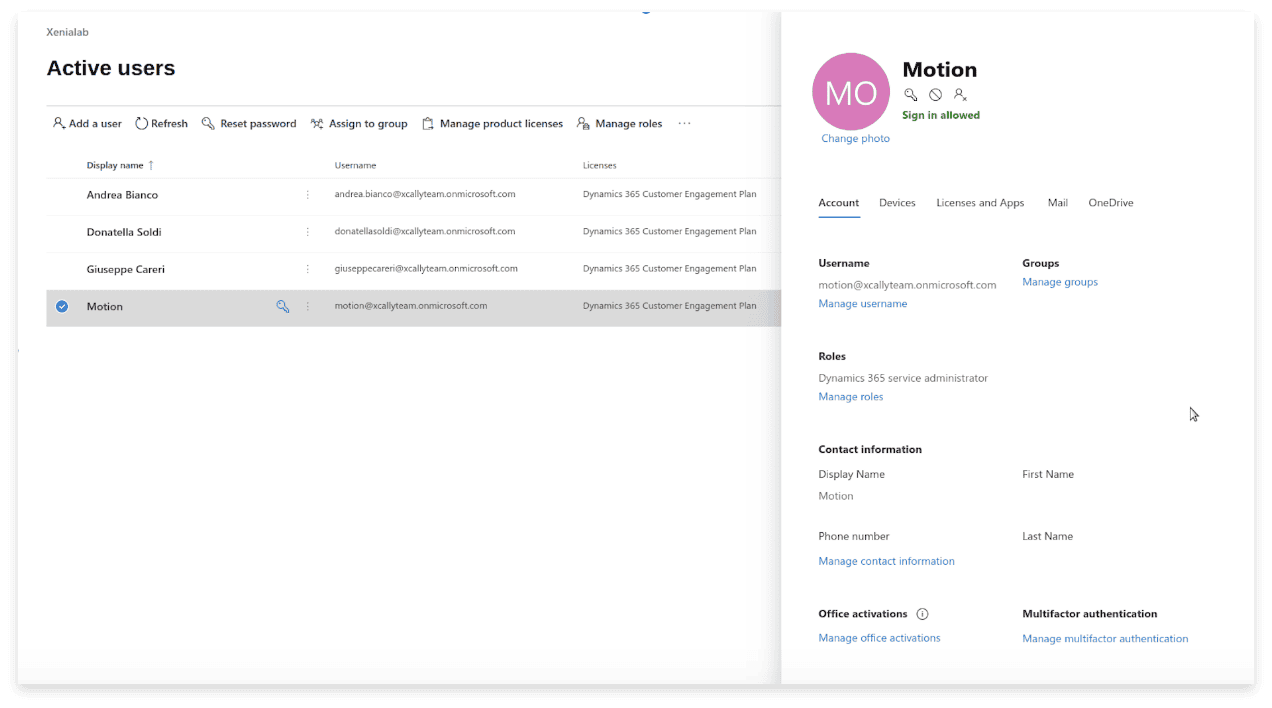This screenshot has width=1272, height=708.
Task: Open the three-dot menu for the Motion row
Action: [308, 307]
